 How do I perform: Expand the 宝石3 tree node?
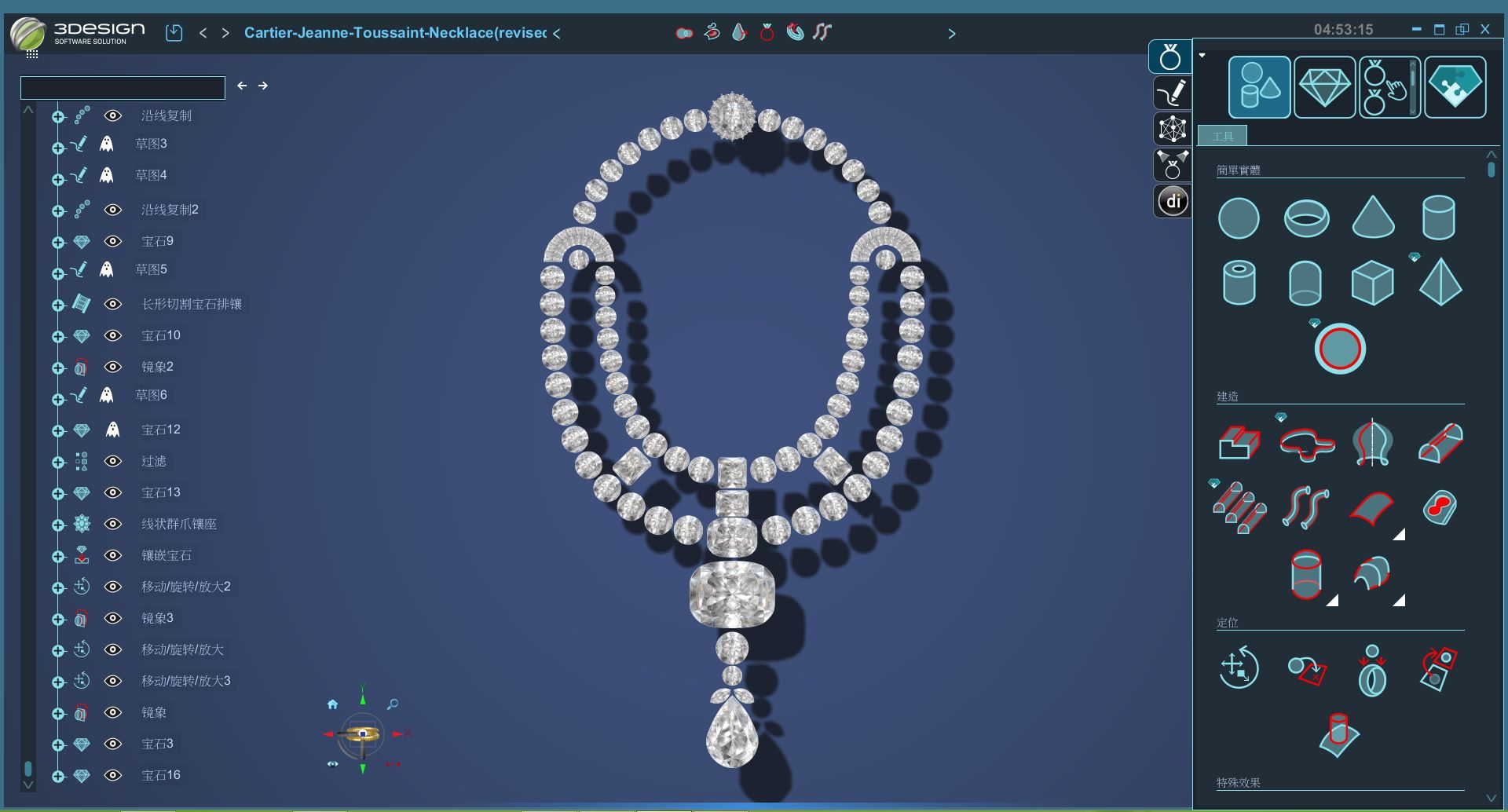[57, 745]
